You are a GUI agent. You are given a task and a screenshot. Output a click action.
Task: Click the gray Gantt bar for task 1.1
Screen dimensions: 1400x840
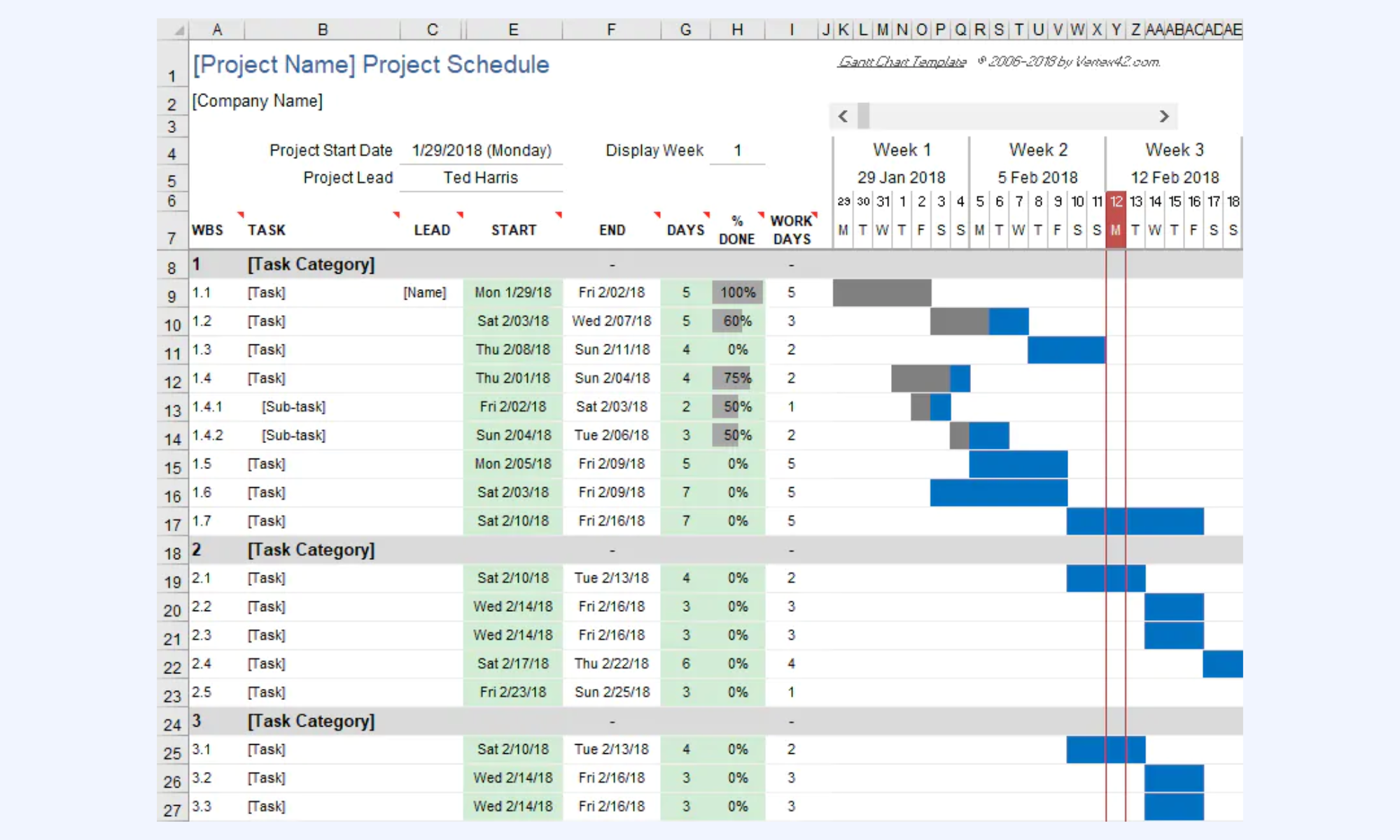click(881, 293)
